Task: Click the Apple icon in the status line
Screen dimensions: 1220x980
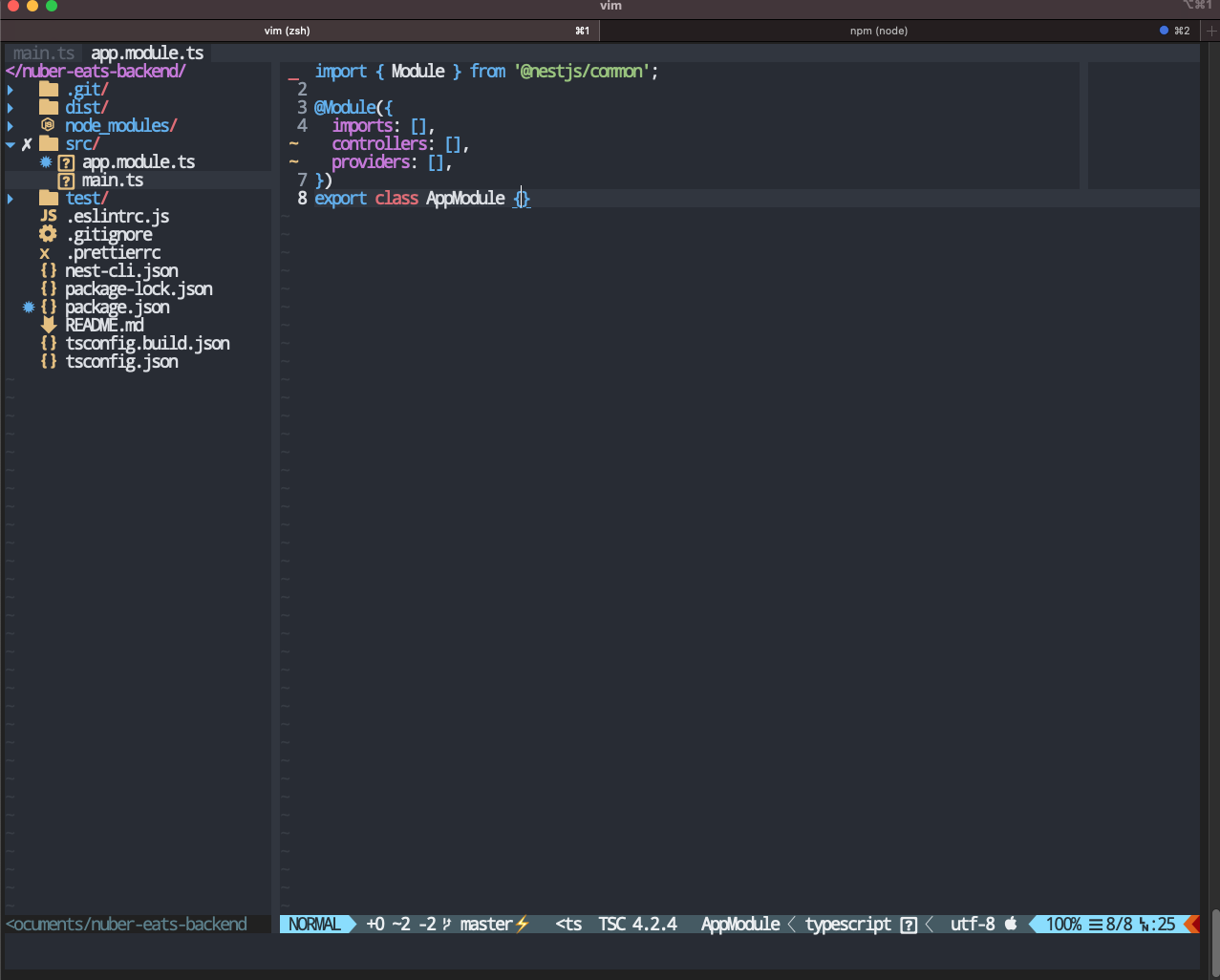Action: 1011,923
